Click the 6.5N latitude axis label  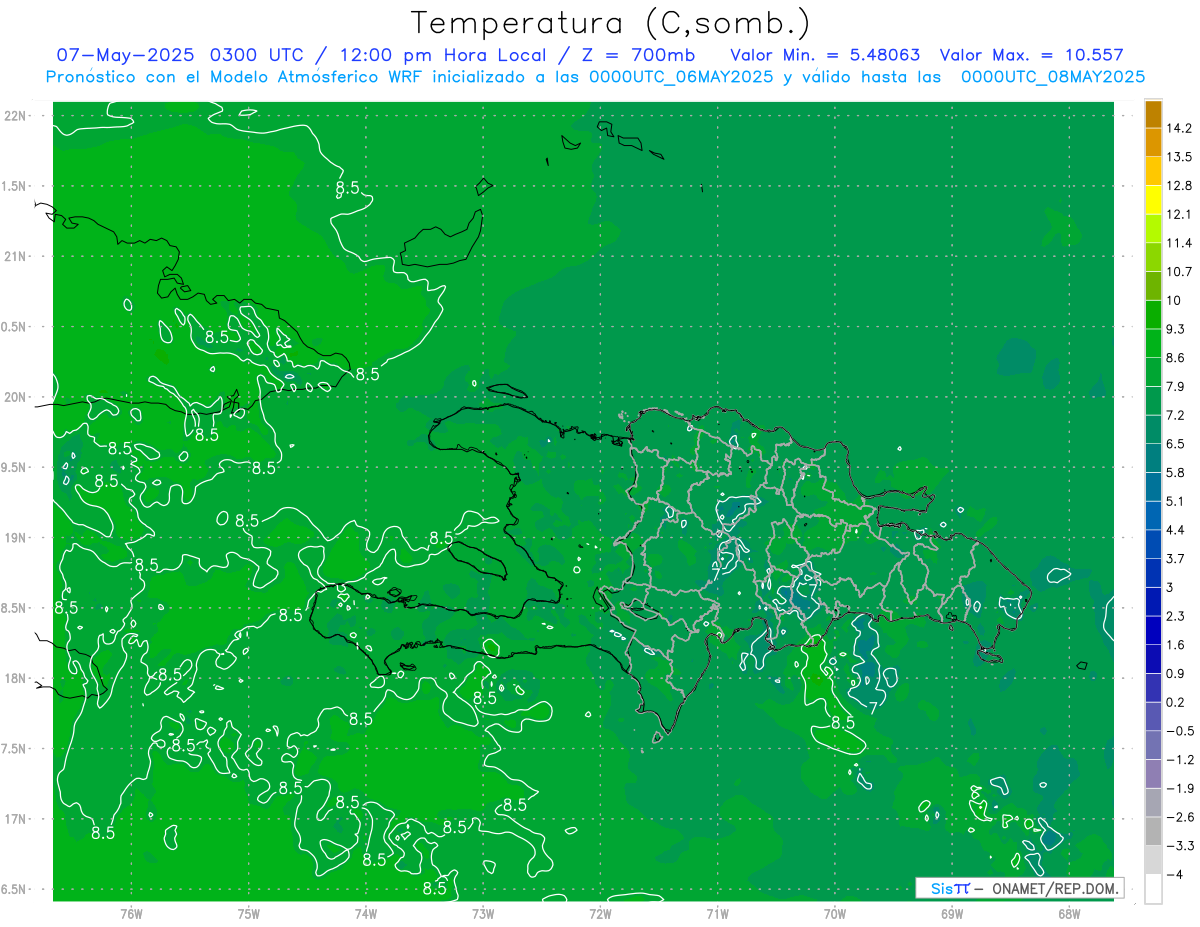click(15, 890)
